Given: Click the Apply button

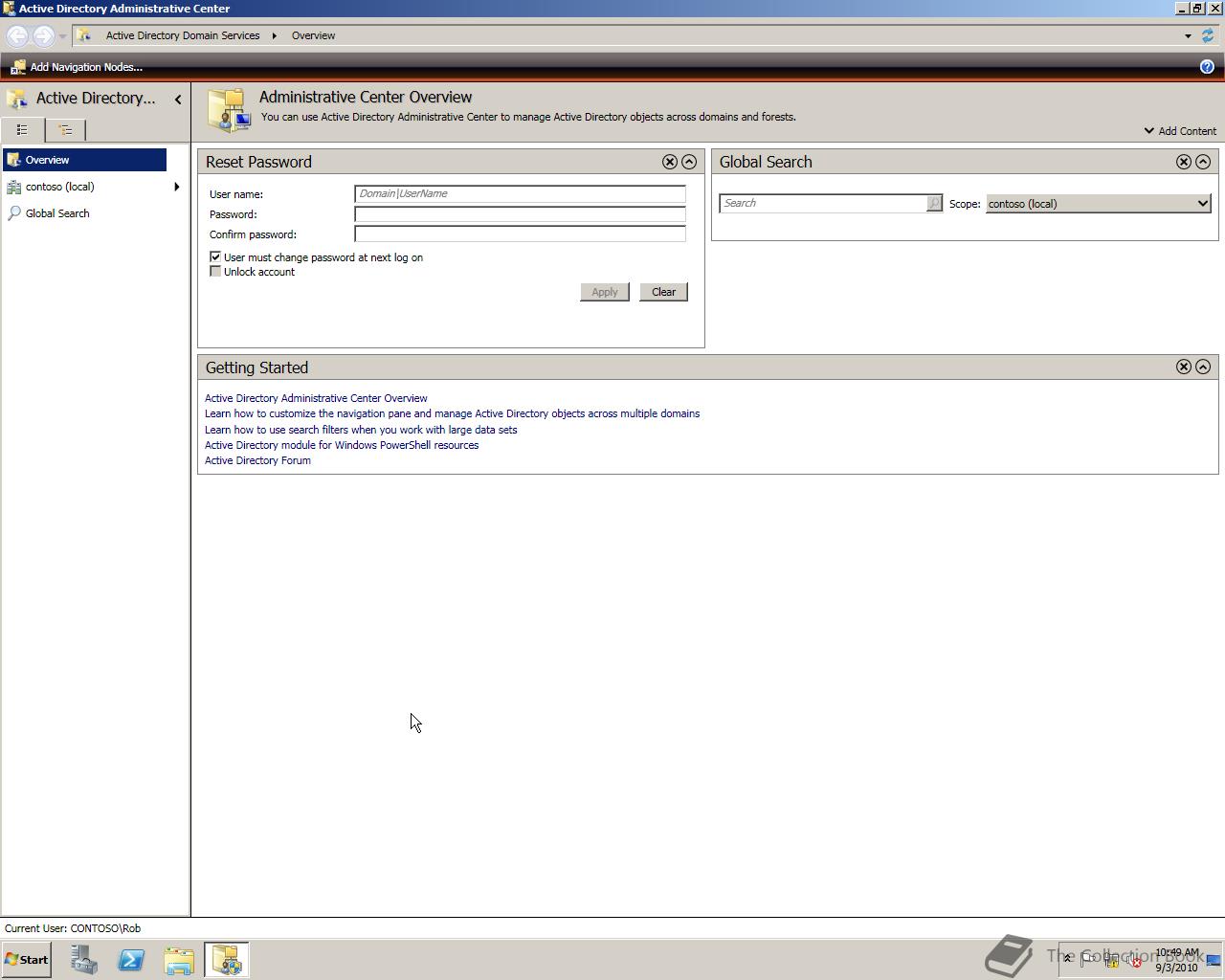Looking at the screenshot, I should pyautogui.click(x=605, y=292).
